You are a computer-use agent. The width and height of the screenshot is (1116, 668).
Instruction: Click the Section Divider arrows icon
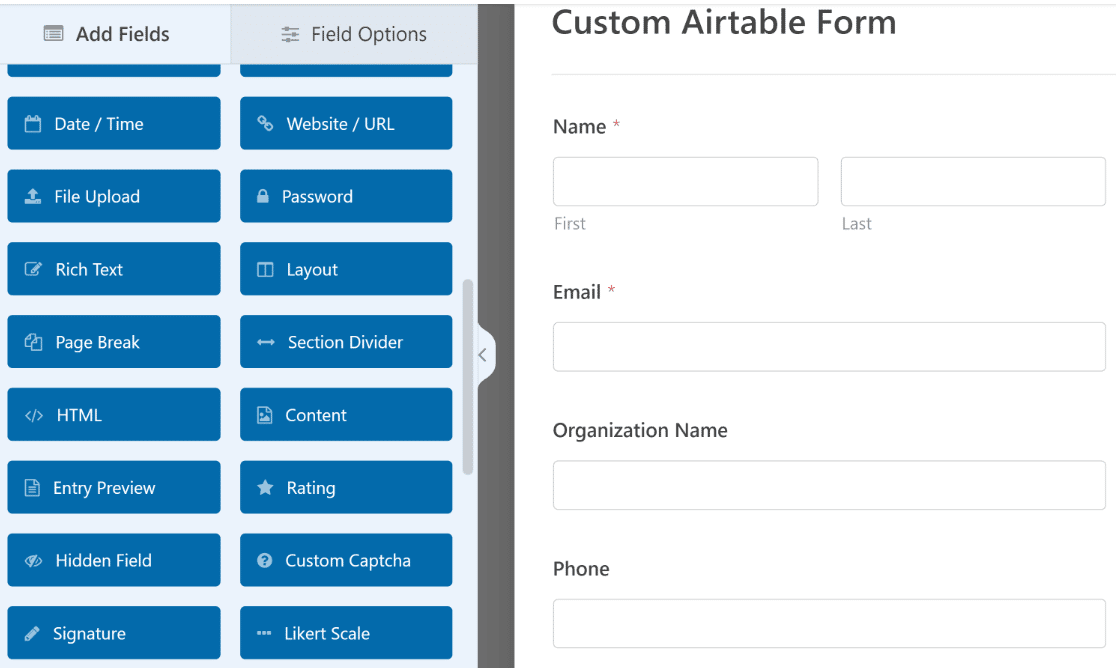coord(265,342)
